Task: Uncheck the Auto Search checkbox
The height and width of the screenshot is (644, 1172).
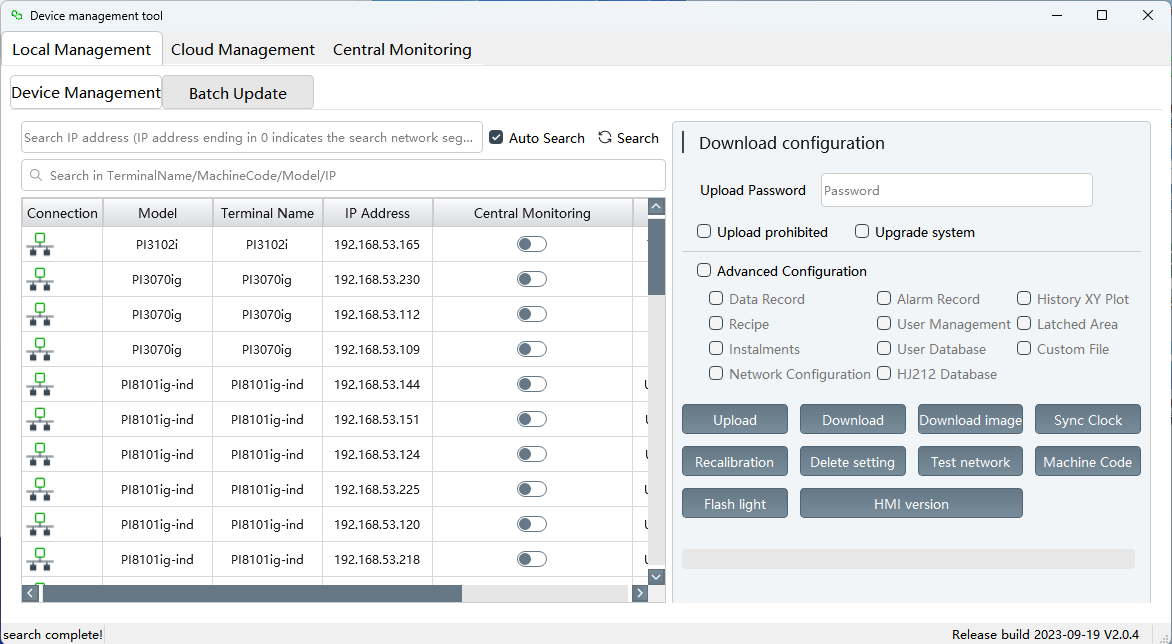Action: pos(496,137)
